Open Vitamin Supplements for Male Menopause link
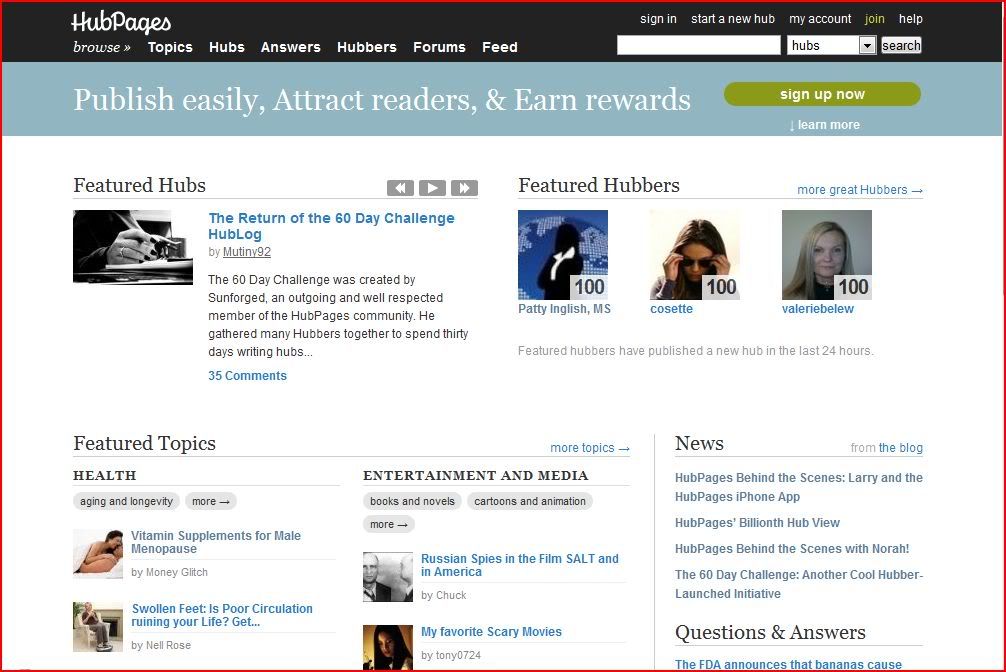Viewport: 1006px width, 672px height. point(216,542)
